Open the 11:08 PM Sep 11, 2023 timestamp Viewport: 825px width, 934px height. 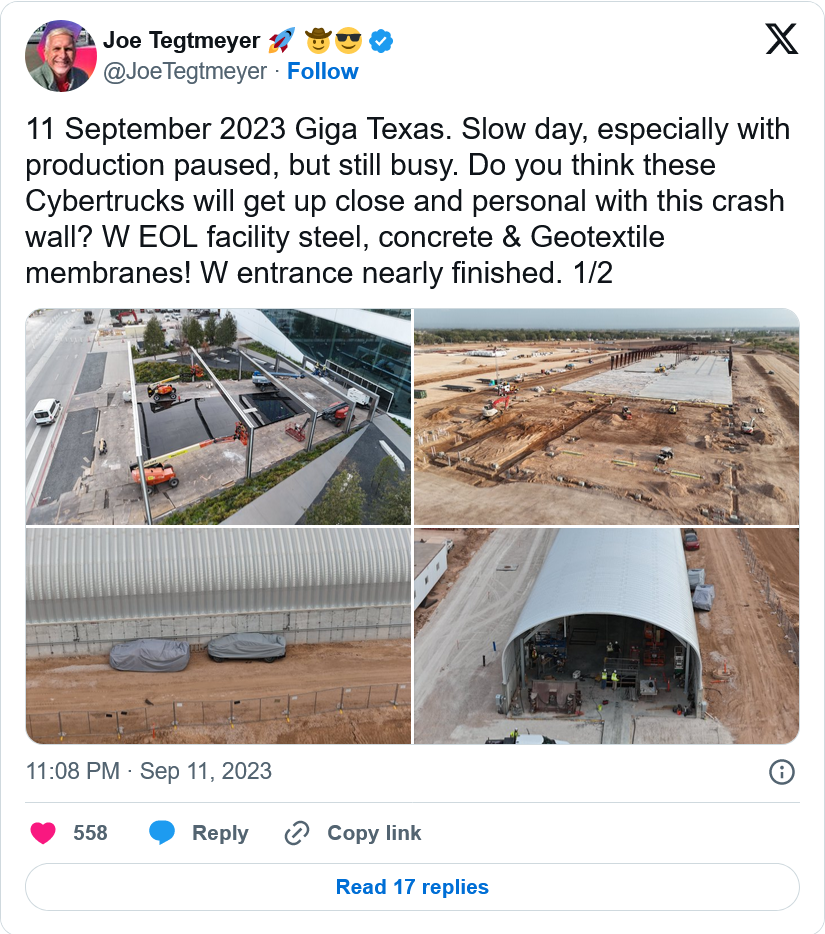(148, 771)
